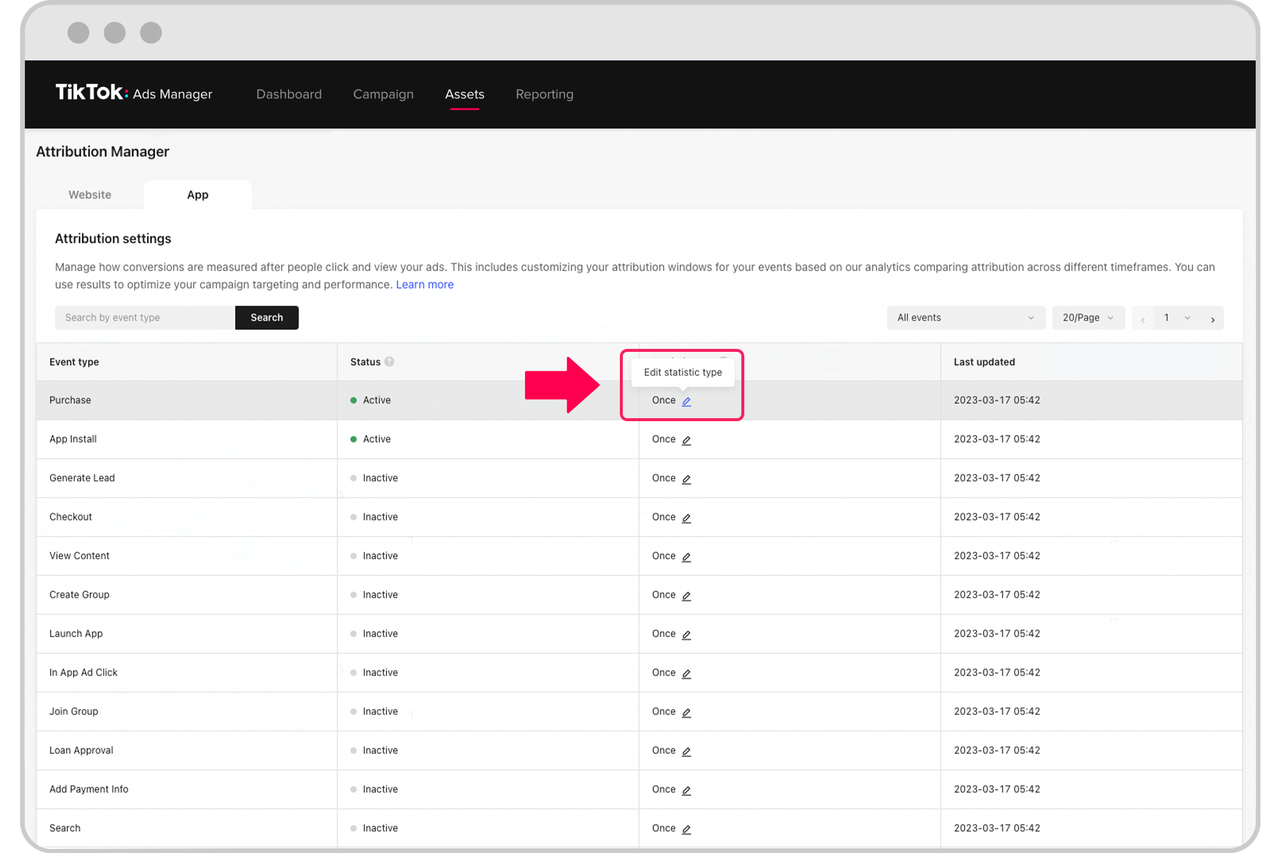Open the Dashboard menu

[289, 94]
